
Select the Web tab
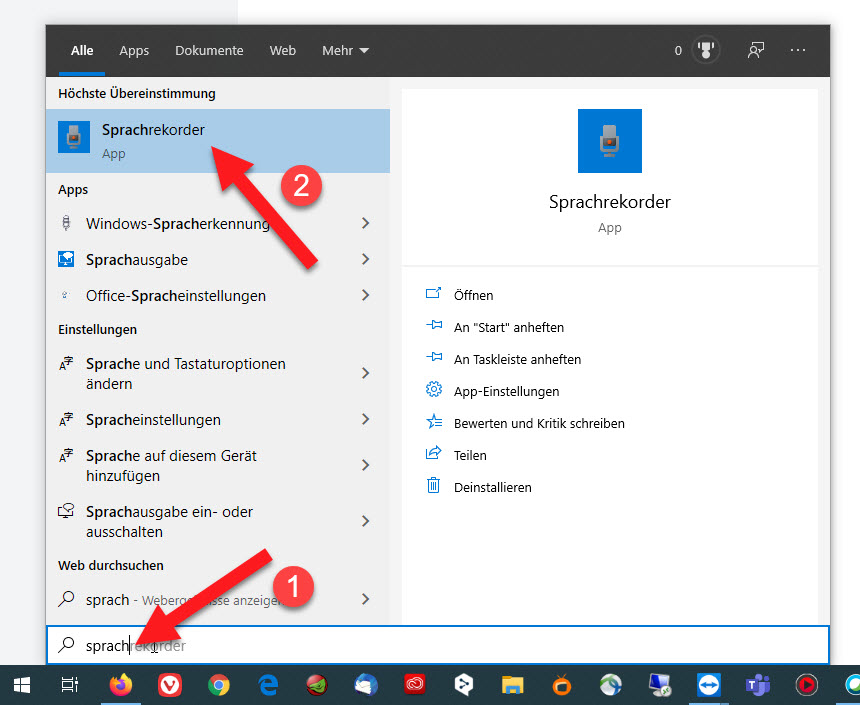(x=283, y=50)
